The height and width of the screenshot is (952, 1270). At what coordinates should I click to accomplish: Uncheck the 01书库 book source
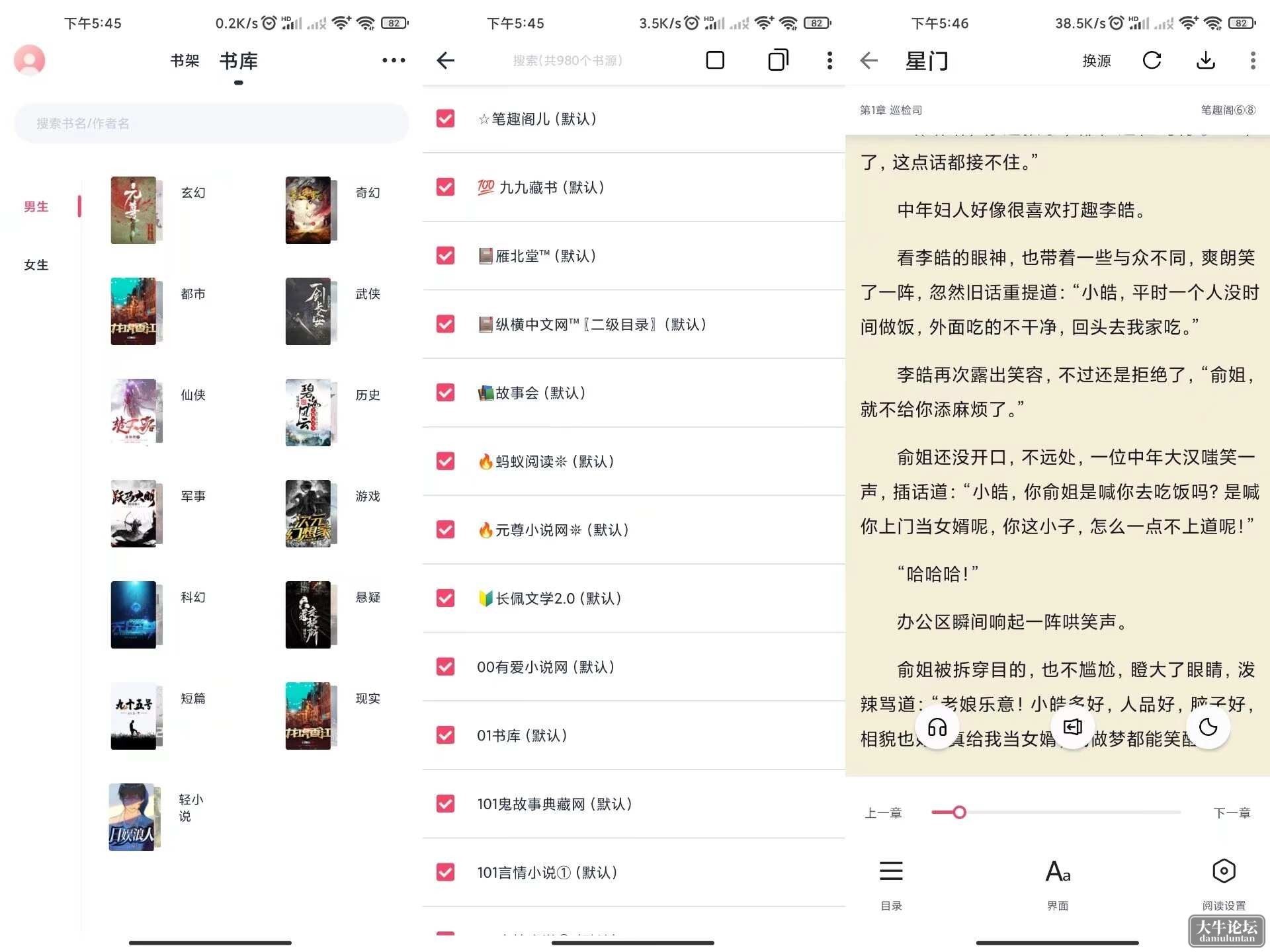pos(446,735)
